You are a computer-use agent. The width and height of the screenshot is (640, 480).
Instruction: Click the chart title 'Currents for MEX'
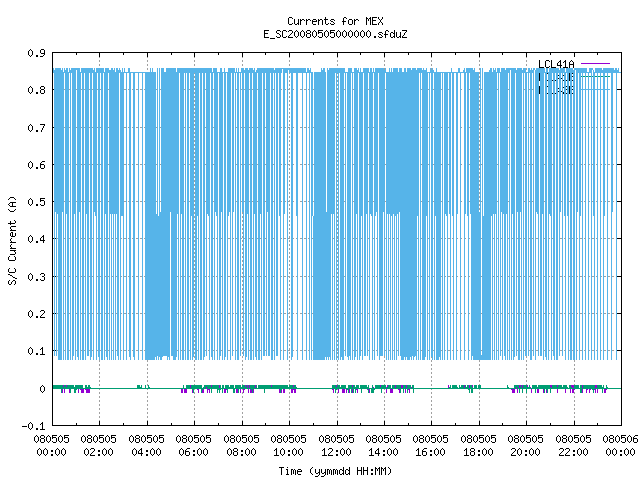coord(335,21)
